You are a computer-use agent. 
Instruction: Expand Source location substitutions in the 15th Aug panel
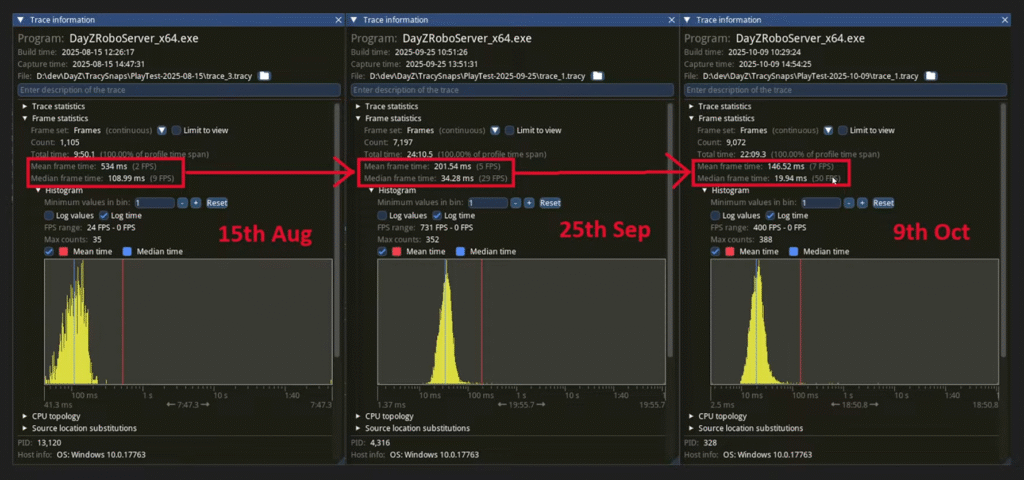tap(25, 428)
